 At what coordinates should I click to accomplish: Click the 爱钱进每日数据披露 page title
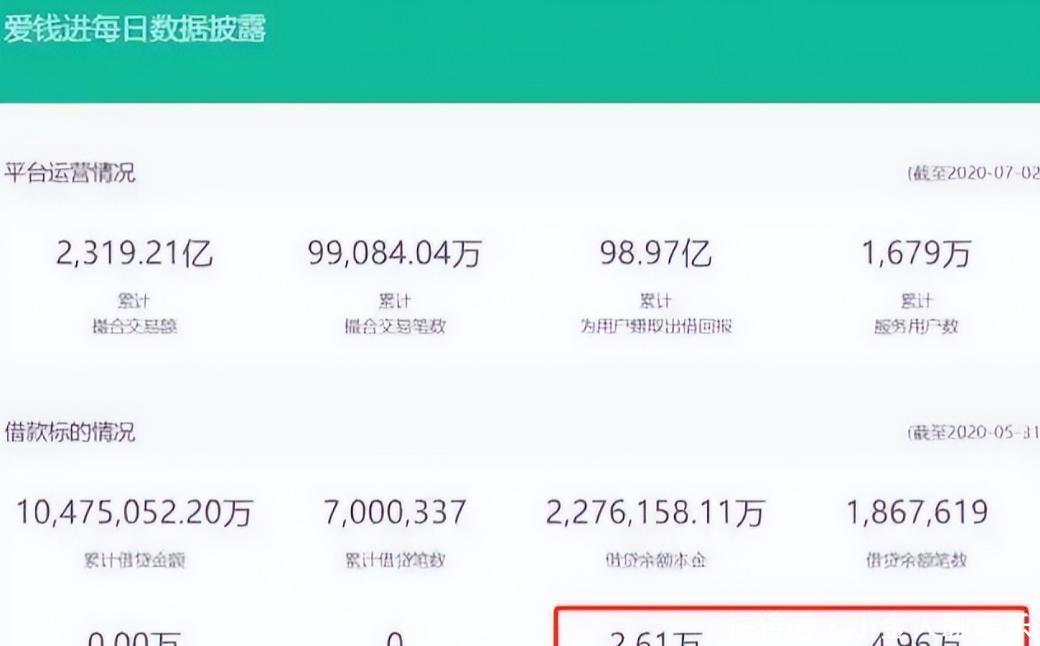[134, 28]
